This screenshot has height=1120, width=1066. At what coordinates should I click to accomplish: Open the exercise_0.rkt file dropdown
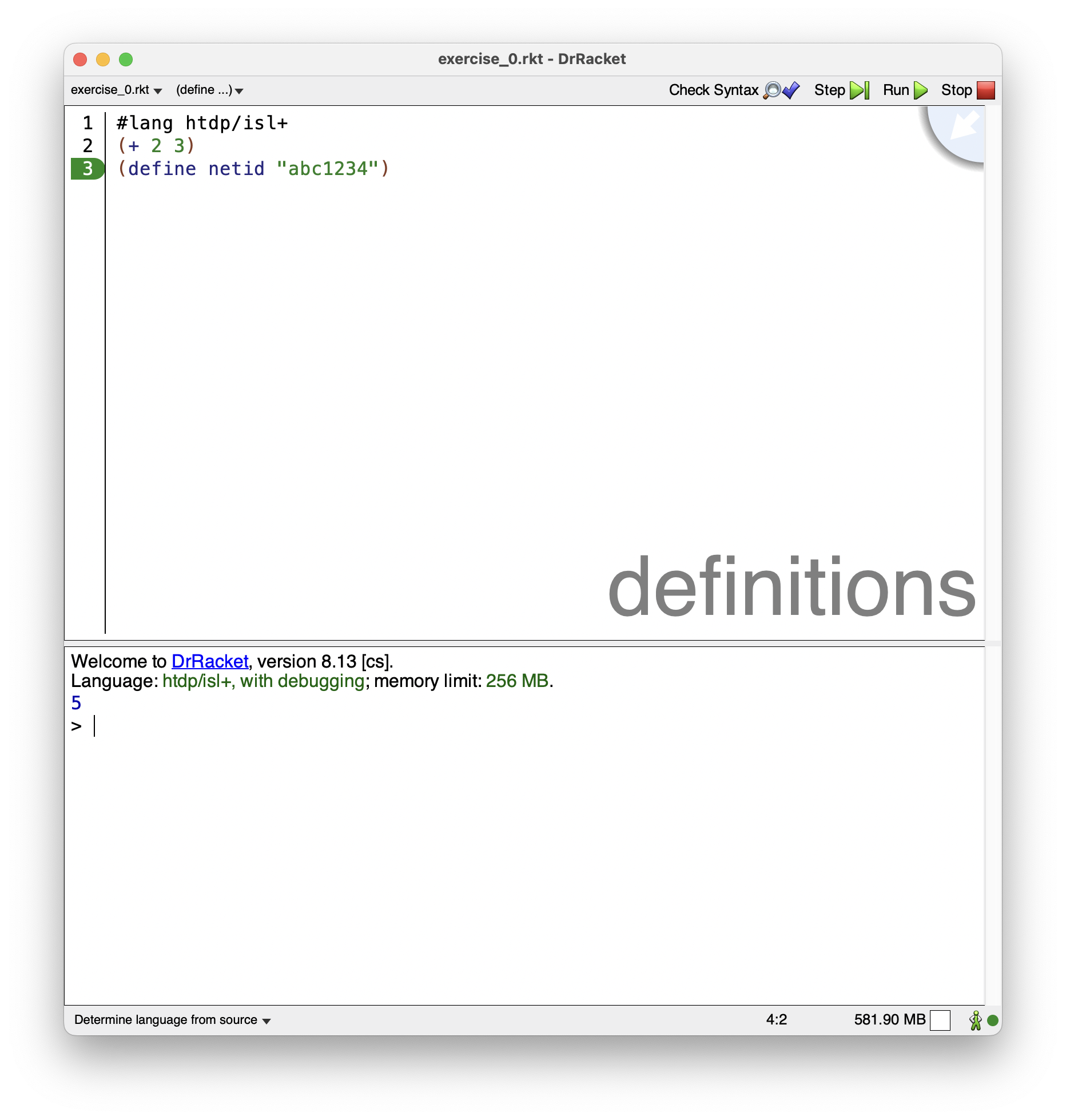116,90
